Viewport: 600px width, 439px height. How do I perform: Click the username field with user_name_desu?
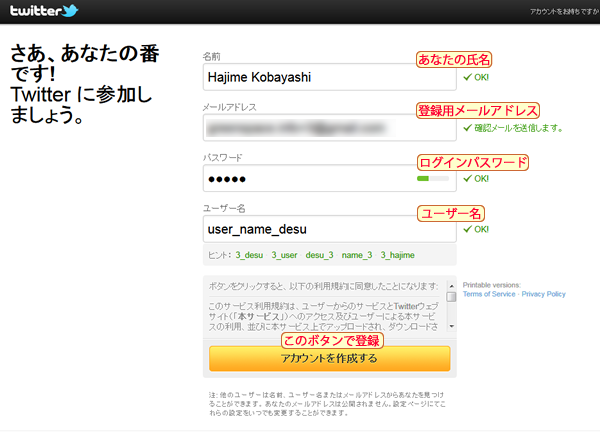pos(329,229)
